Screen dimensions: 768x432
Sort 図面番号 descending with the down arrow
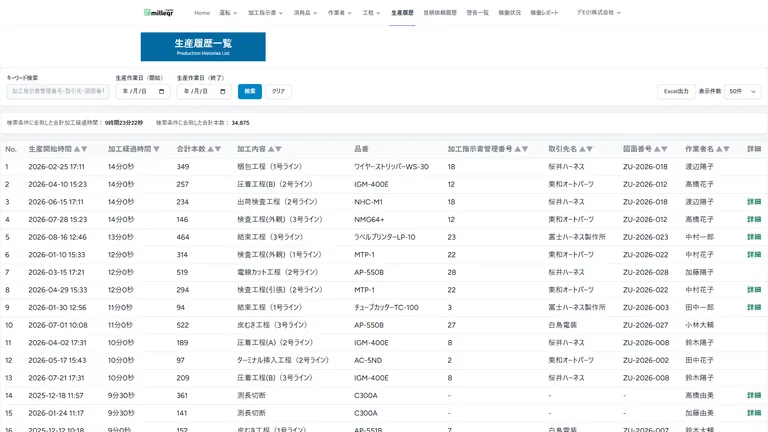coord(664,149)
